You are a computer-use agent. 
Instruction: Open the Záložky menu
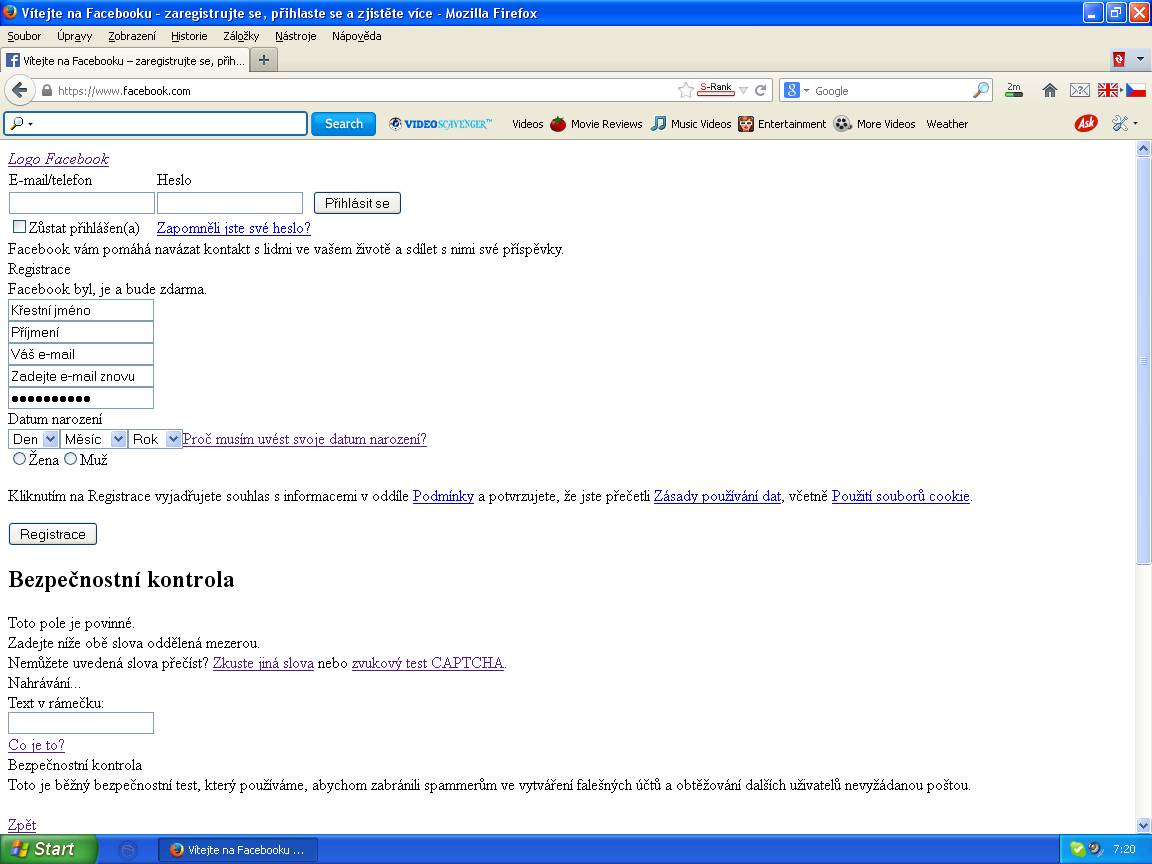[241, 36]
